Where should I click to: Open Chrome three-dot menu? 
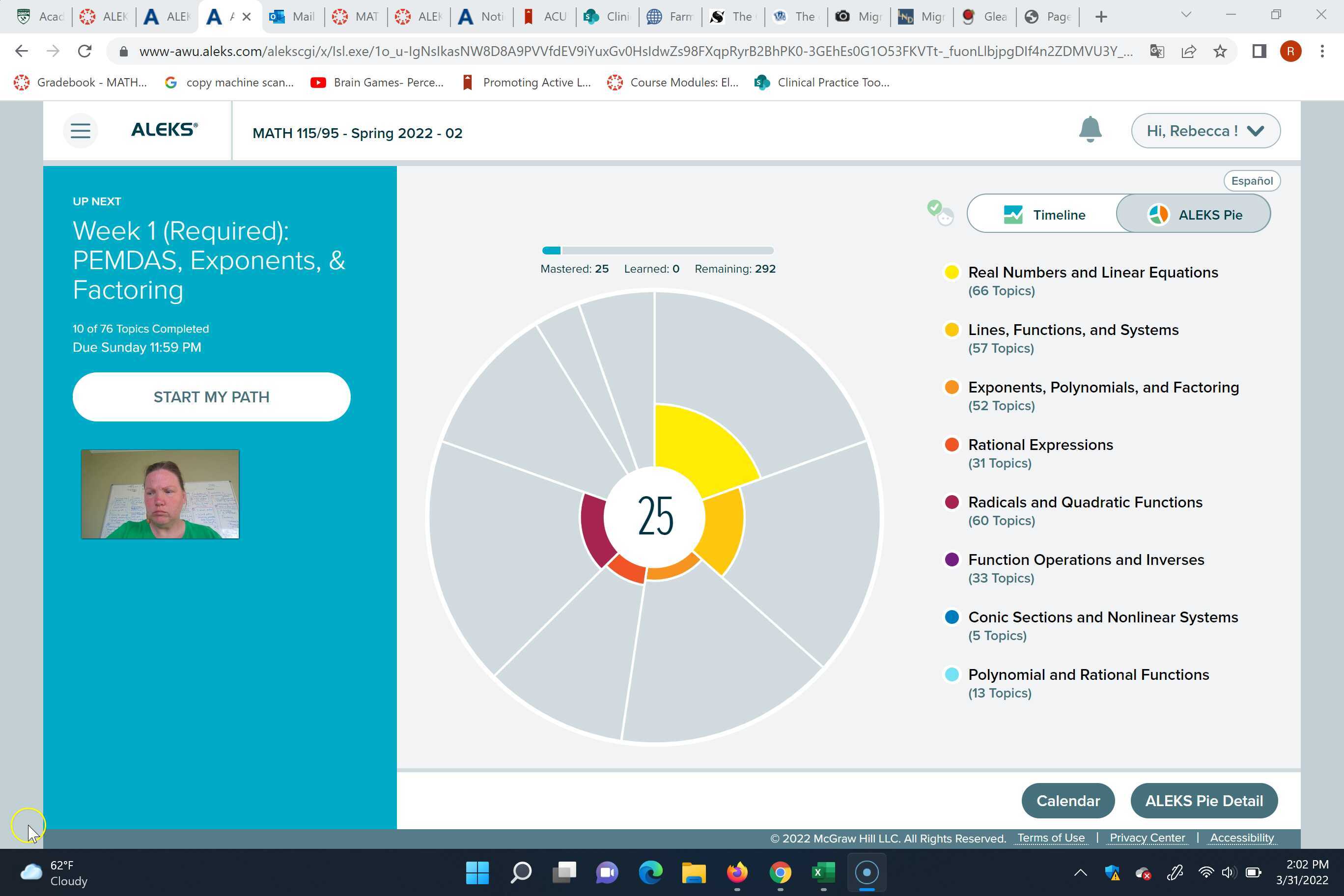[x=1322, y=52]
